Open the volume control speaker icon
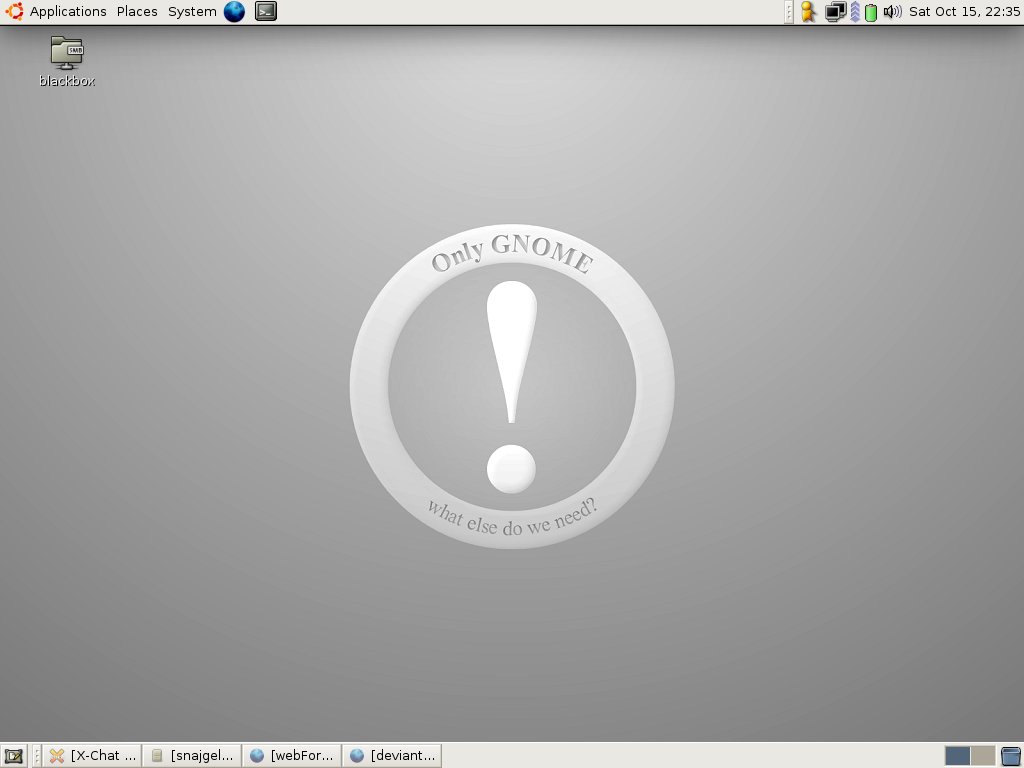 pyautogui.click(x=892, y=12)
